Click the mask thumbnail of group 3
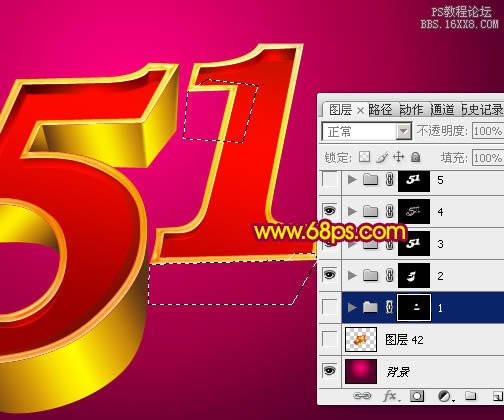 pos(414,243)
